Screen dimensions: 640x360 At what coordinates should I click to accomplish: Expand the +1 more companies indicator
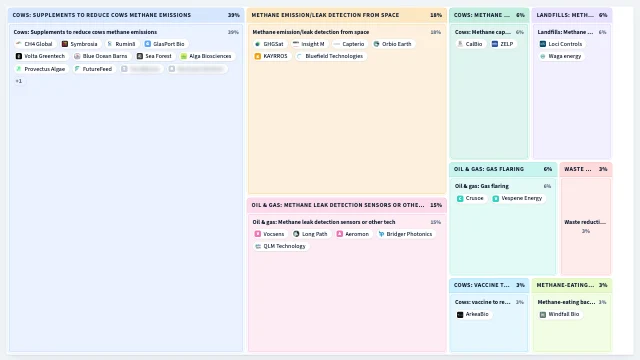(x=19, y=81)
